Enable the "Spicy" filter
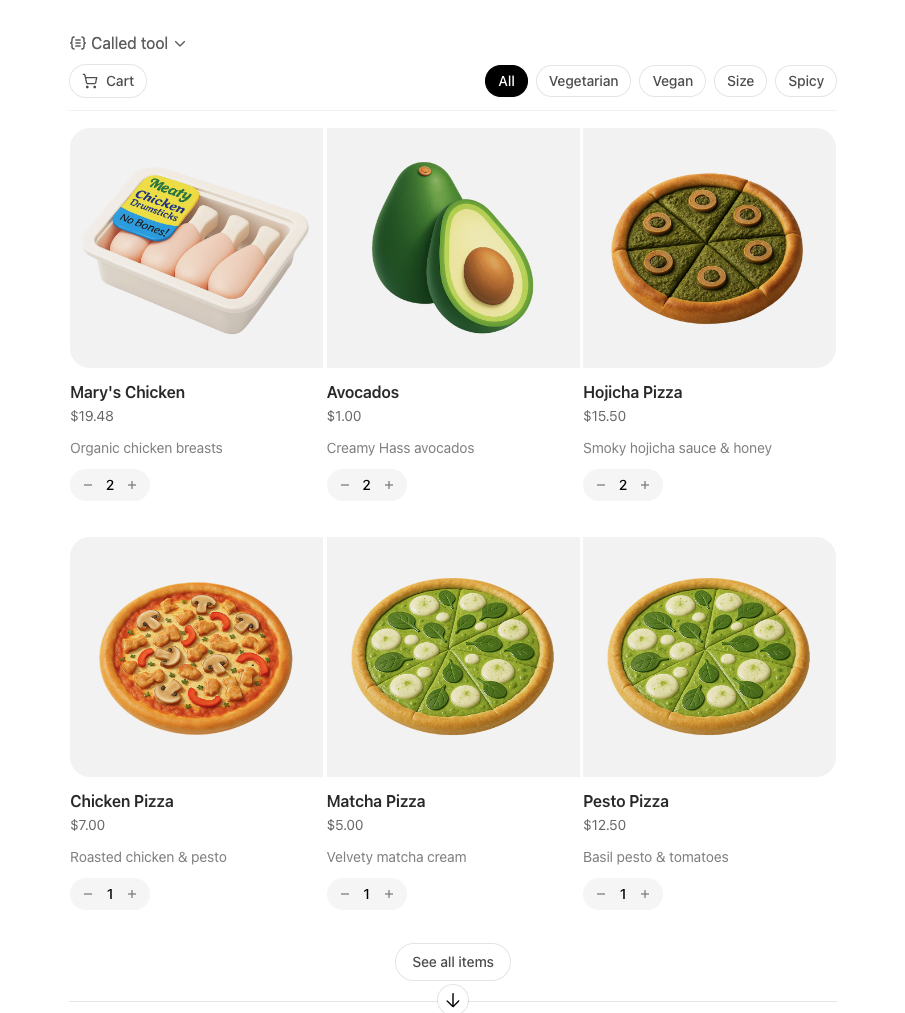The width and height of the screenshot is (905, 1013). [806, 81]
